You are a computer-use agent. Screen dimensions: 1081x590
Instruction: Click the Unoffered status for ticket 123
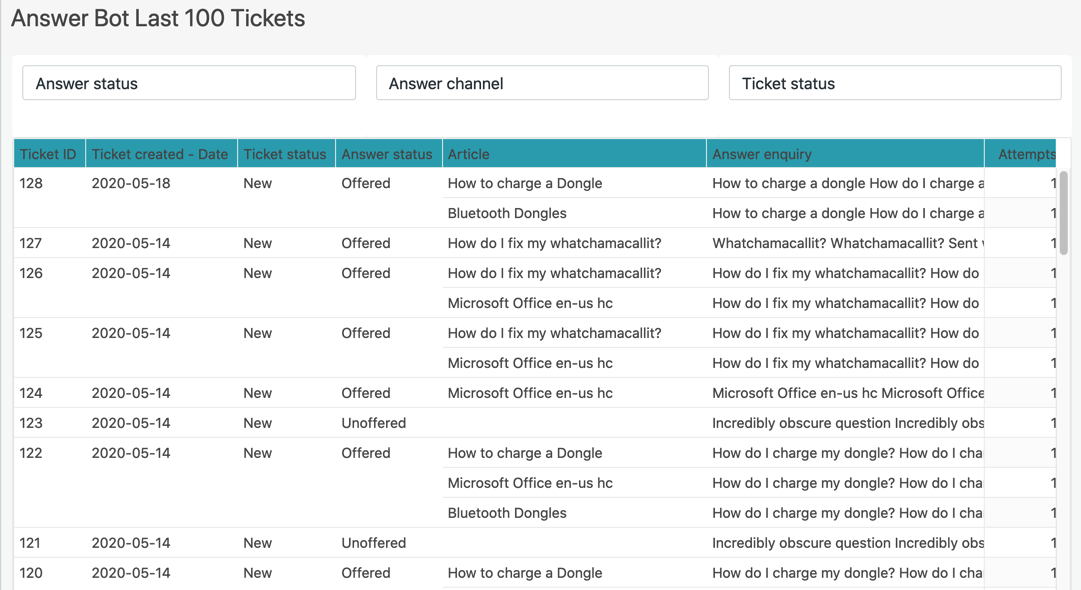(x=373, y=423)
